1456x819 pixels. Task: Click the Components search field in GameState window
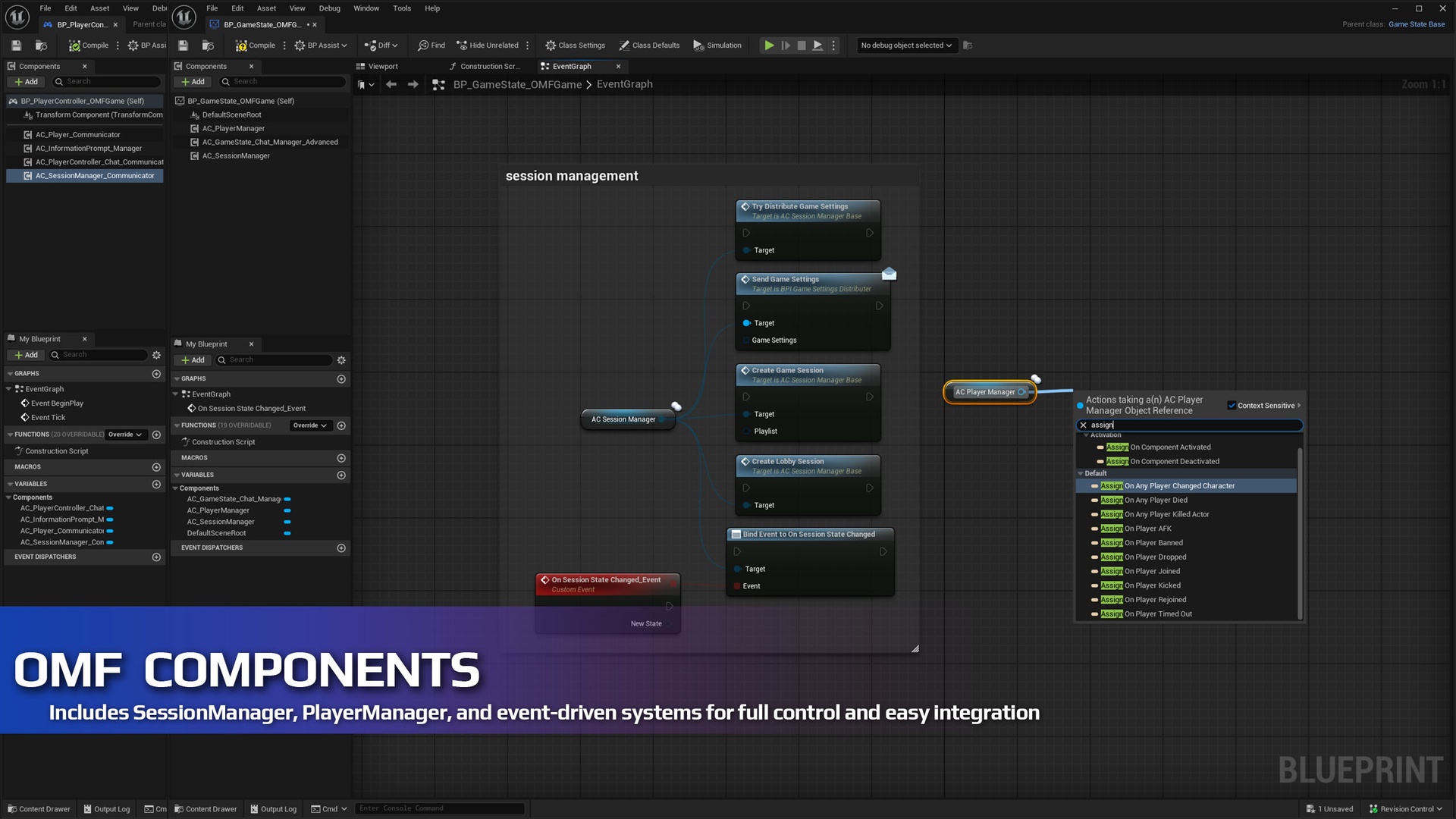pos(284,82)
